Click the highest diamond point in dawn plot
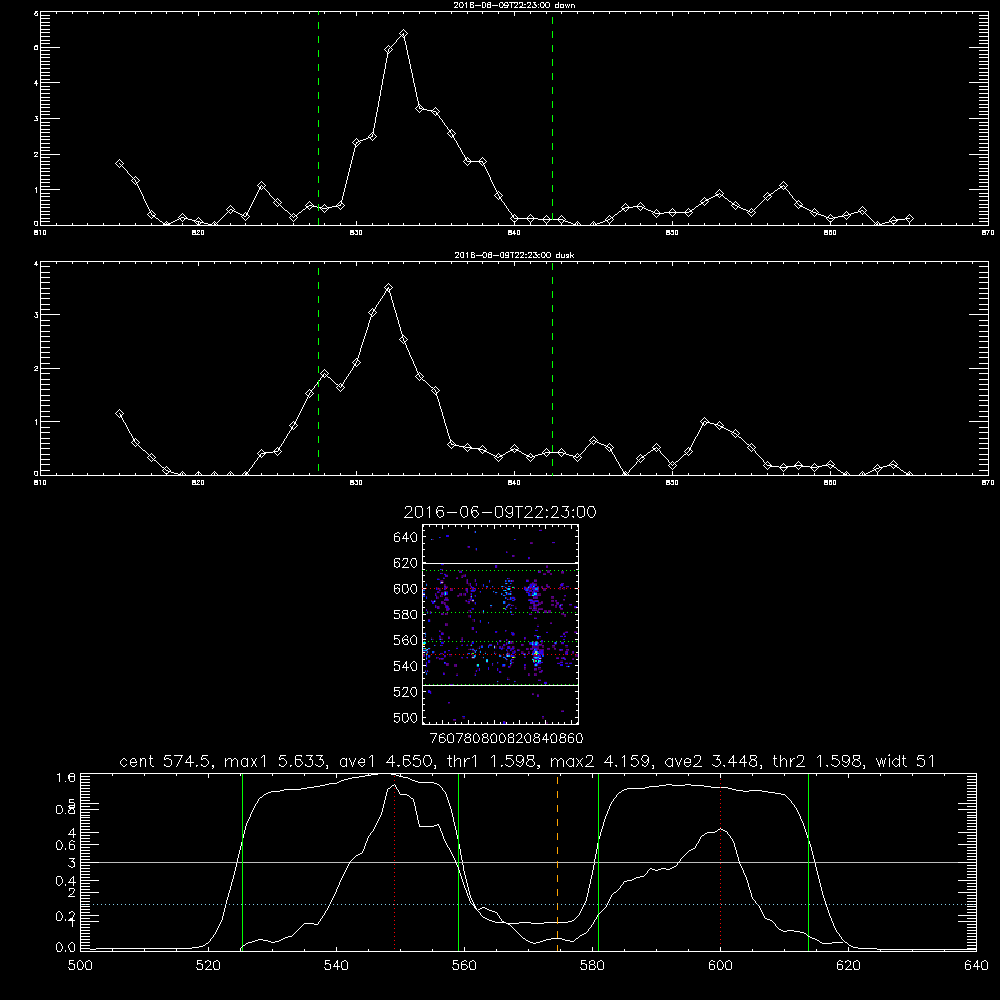1000x1000 pixels. tap(403, 34)
